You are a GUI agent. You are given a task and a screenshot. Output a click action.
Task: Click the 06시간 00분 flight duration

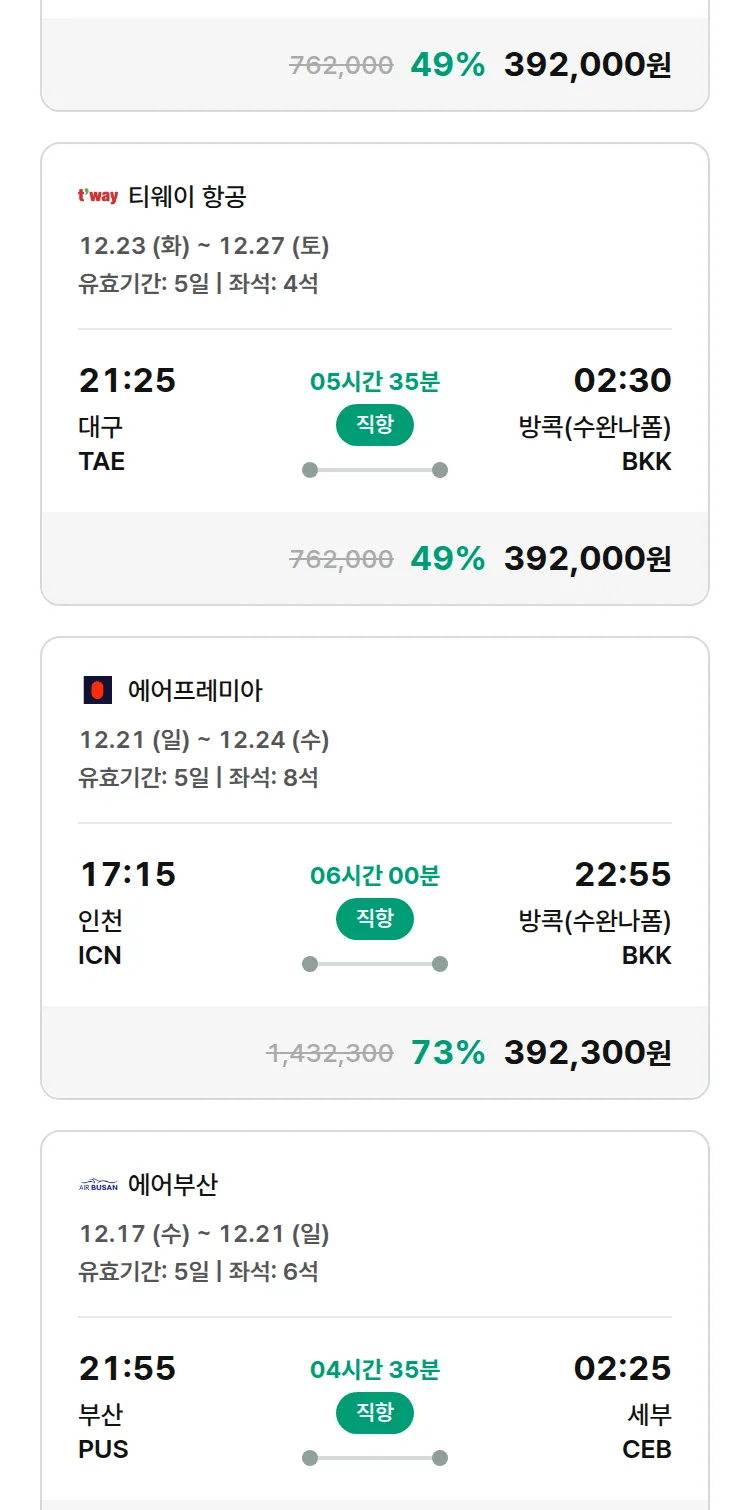coord(375,876)
